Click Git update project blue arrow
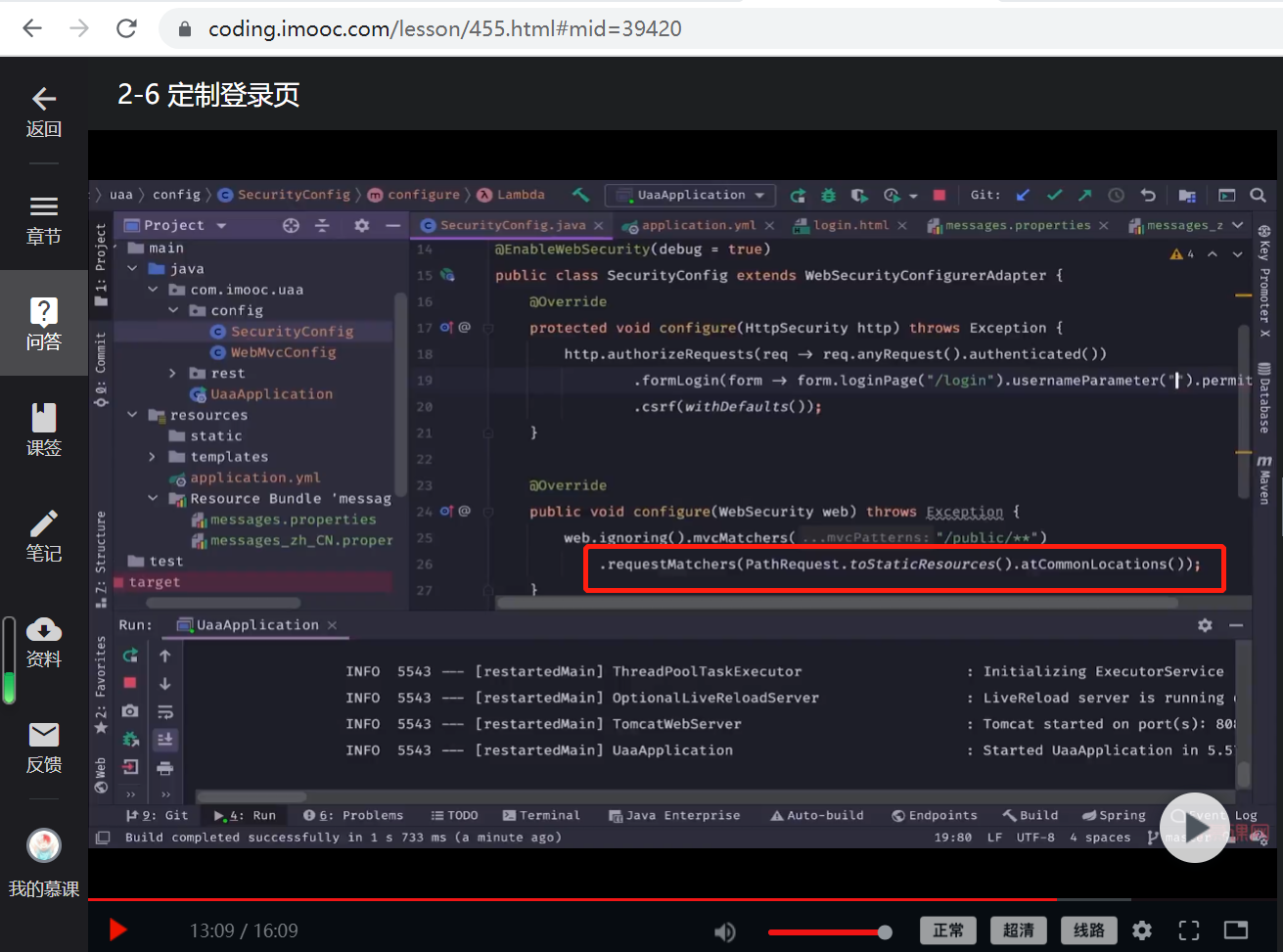Image resolution: width=1283 pixels, height=952 pixels. coord(1023,195)
